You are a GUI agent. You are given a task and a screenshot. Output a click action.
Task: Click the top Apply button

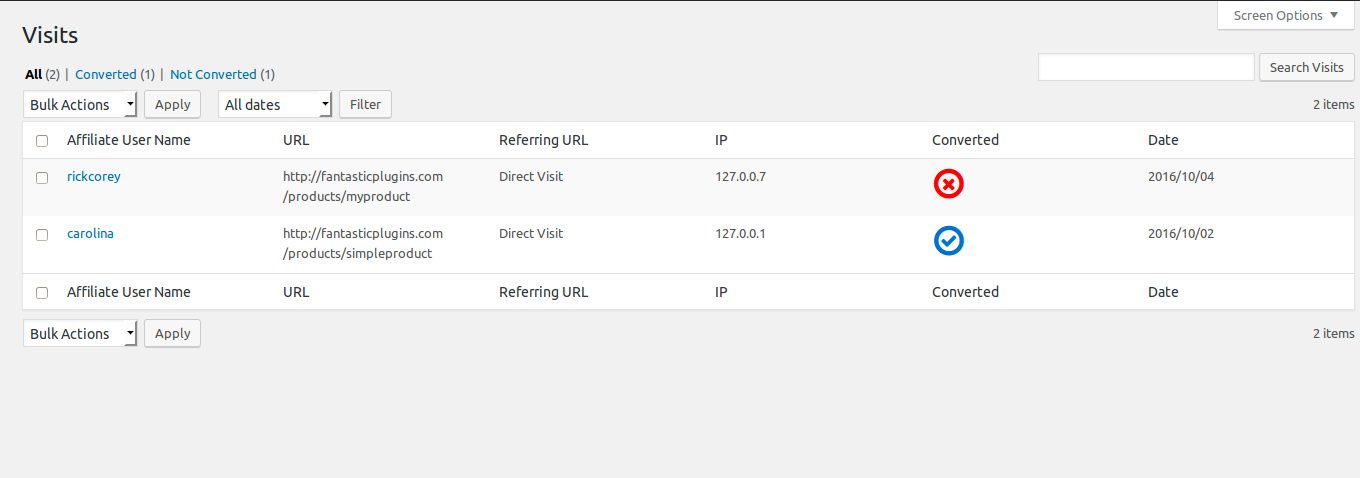[172, 104]
